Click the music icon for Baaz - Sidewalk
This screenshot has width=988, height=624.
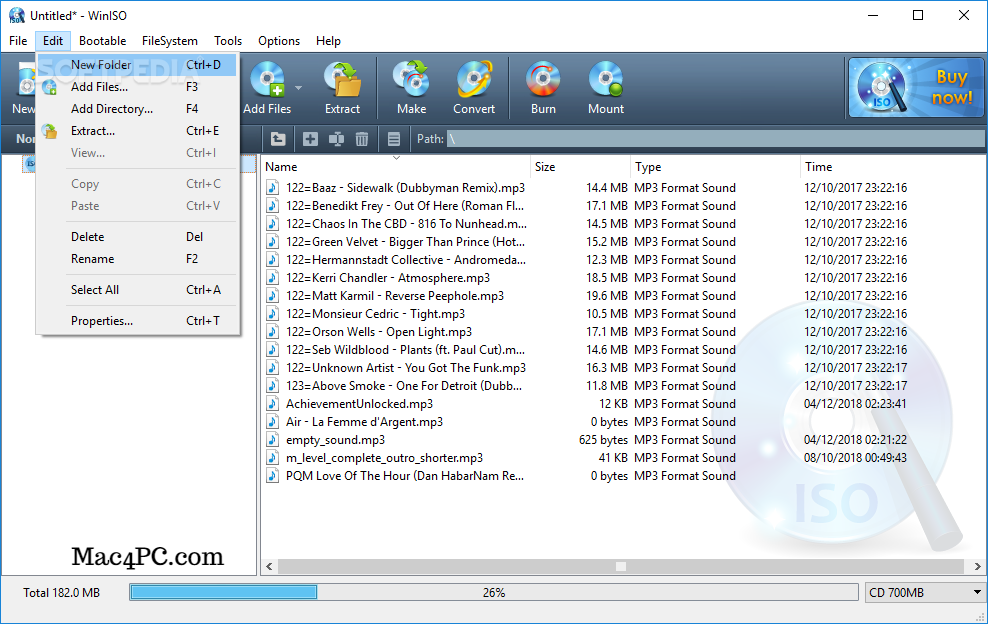coord(272,188)
